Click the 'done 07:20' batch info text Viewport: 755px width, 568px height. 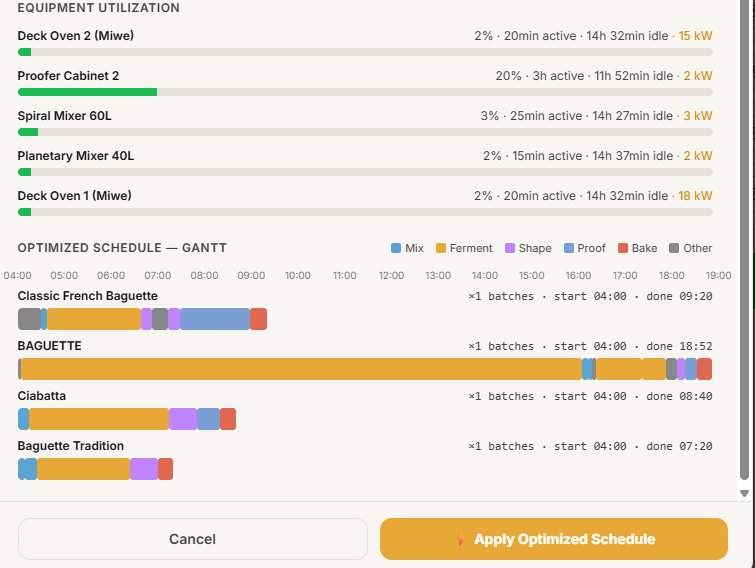pyautogui.click(x=679, y=446)
